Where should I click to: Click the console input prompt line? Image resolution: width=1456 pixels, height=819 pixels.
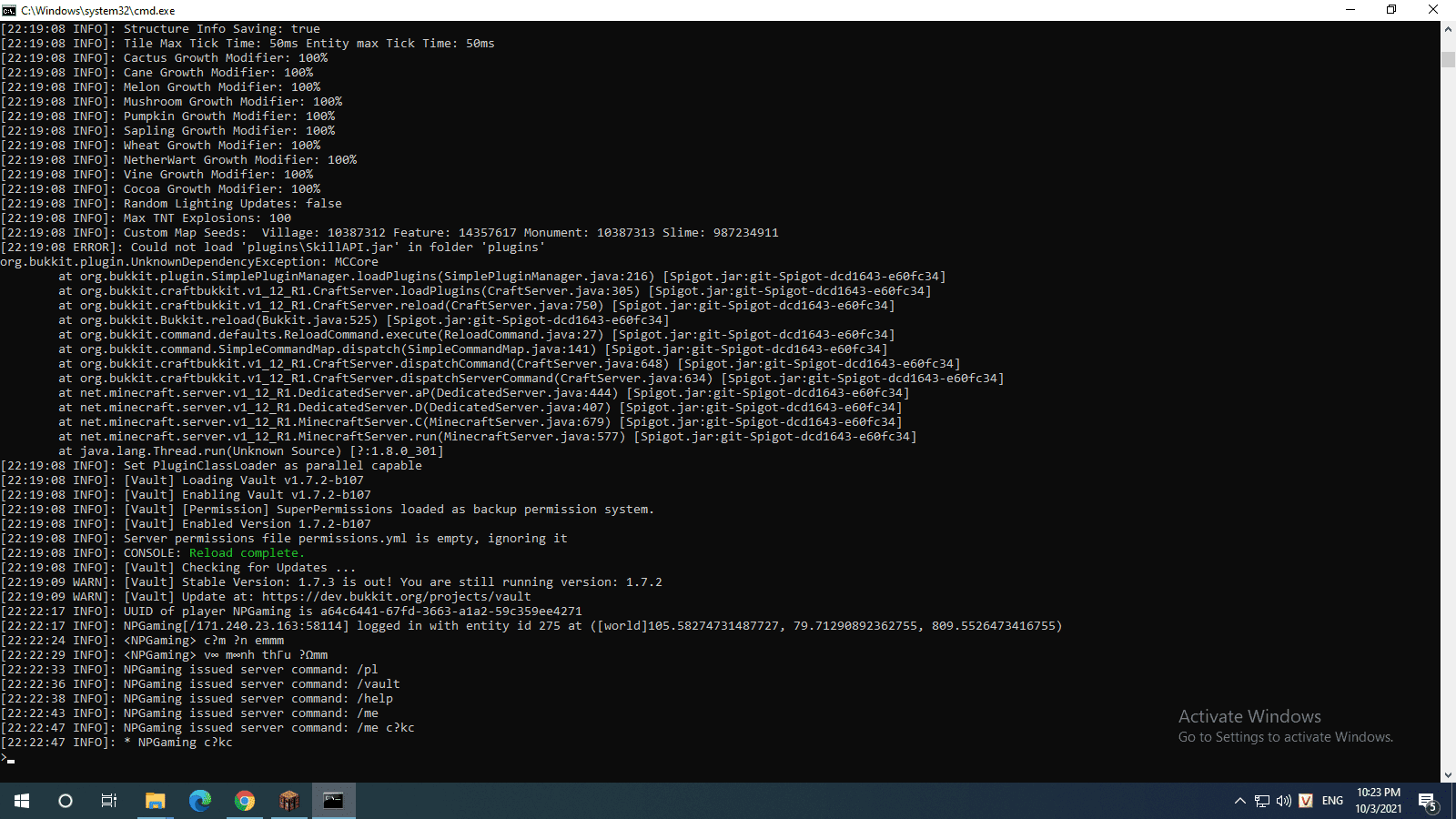[x=7, y=758]
